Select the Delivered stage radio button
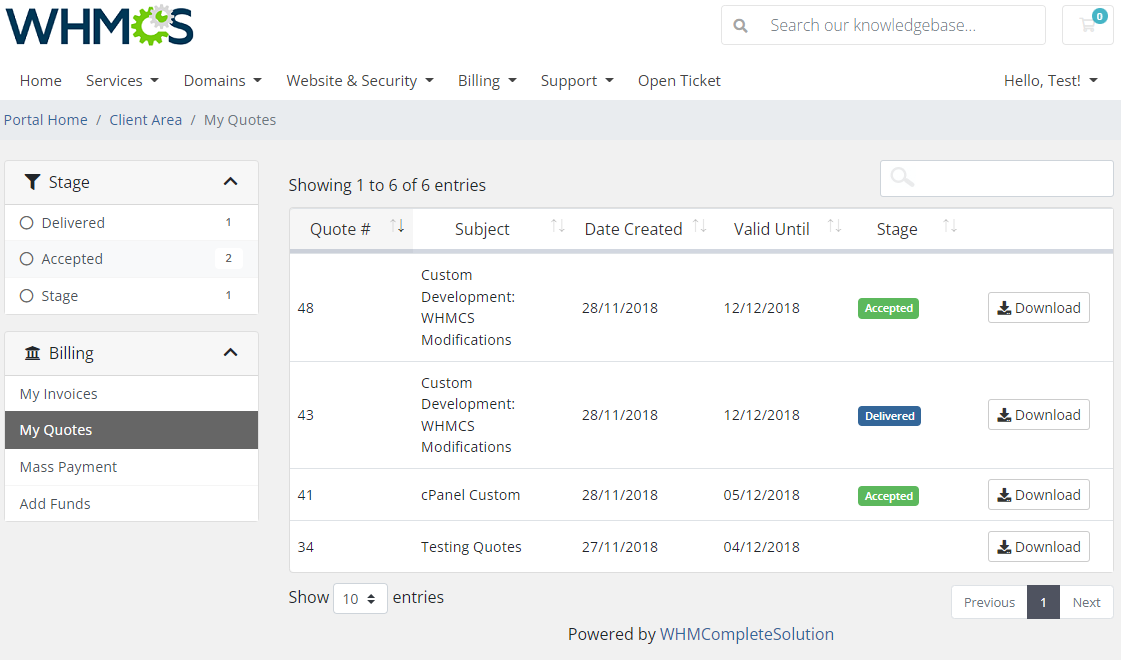The height and width of the screenshot is (660, 1121). click(x=26, y=222)
